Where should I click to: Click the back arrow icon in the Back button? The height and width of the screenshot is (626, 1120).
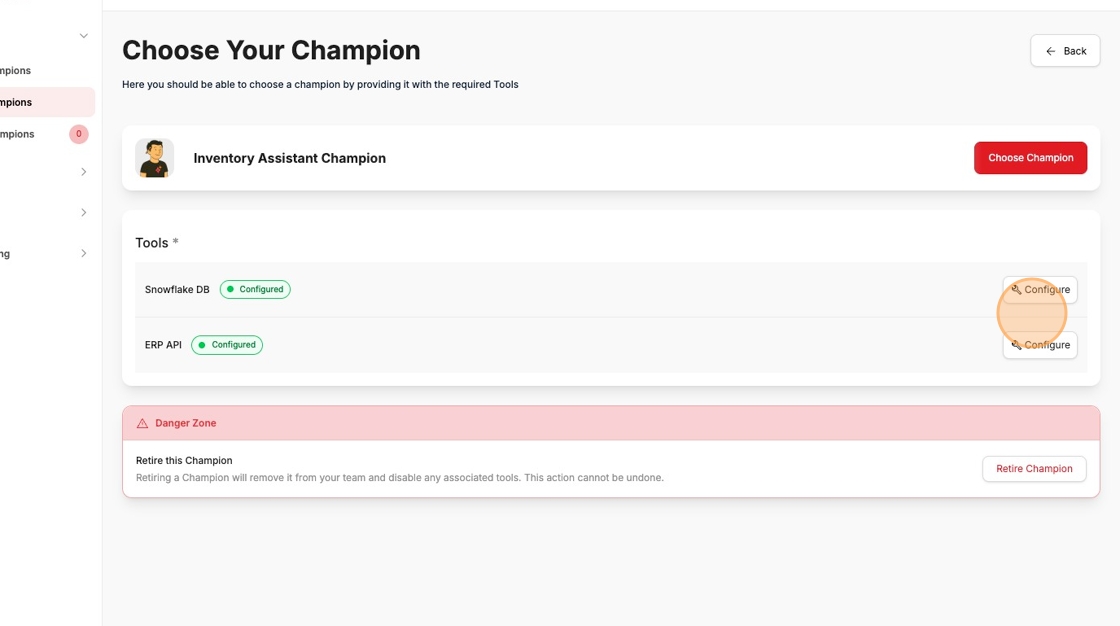1049,50
